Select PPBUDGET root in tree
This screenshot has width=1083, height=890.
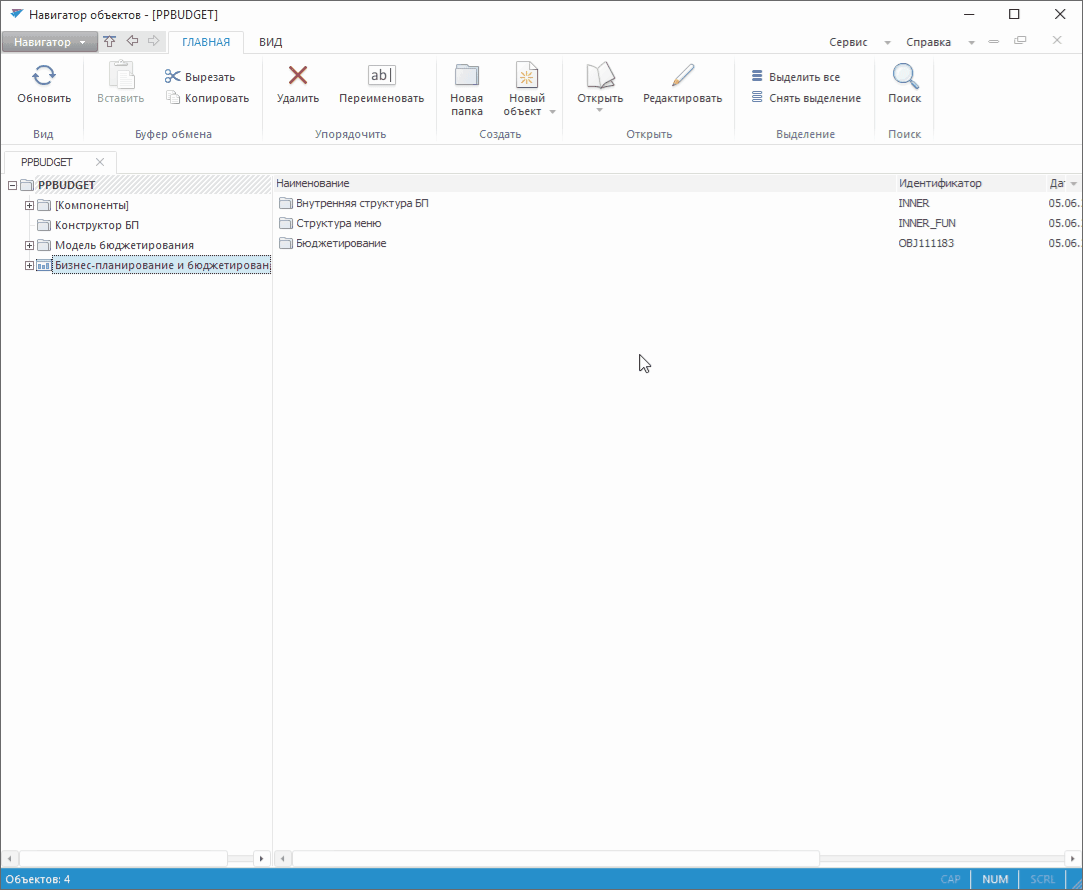pos(66,185)
